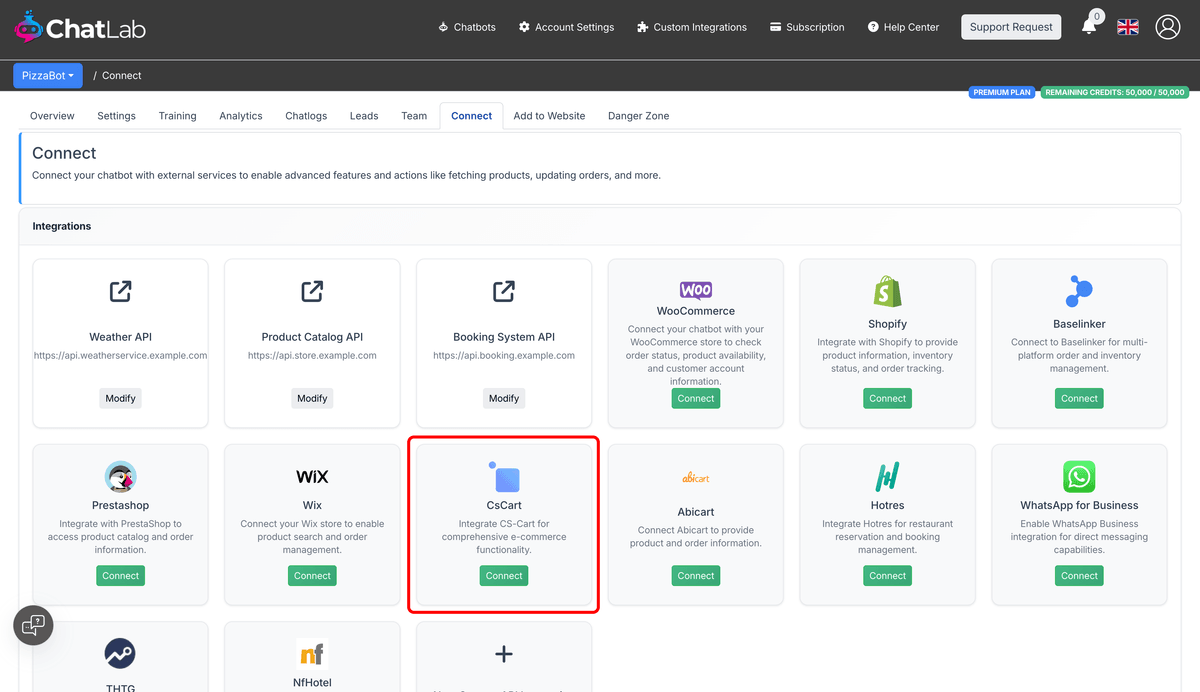This screenshot has width=1200, height=692.
Task: Open the PizzaBot chatbot selector dropdown
Action: point(47,75)
